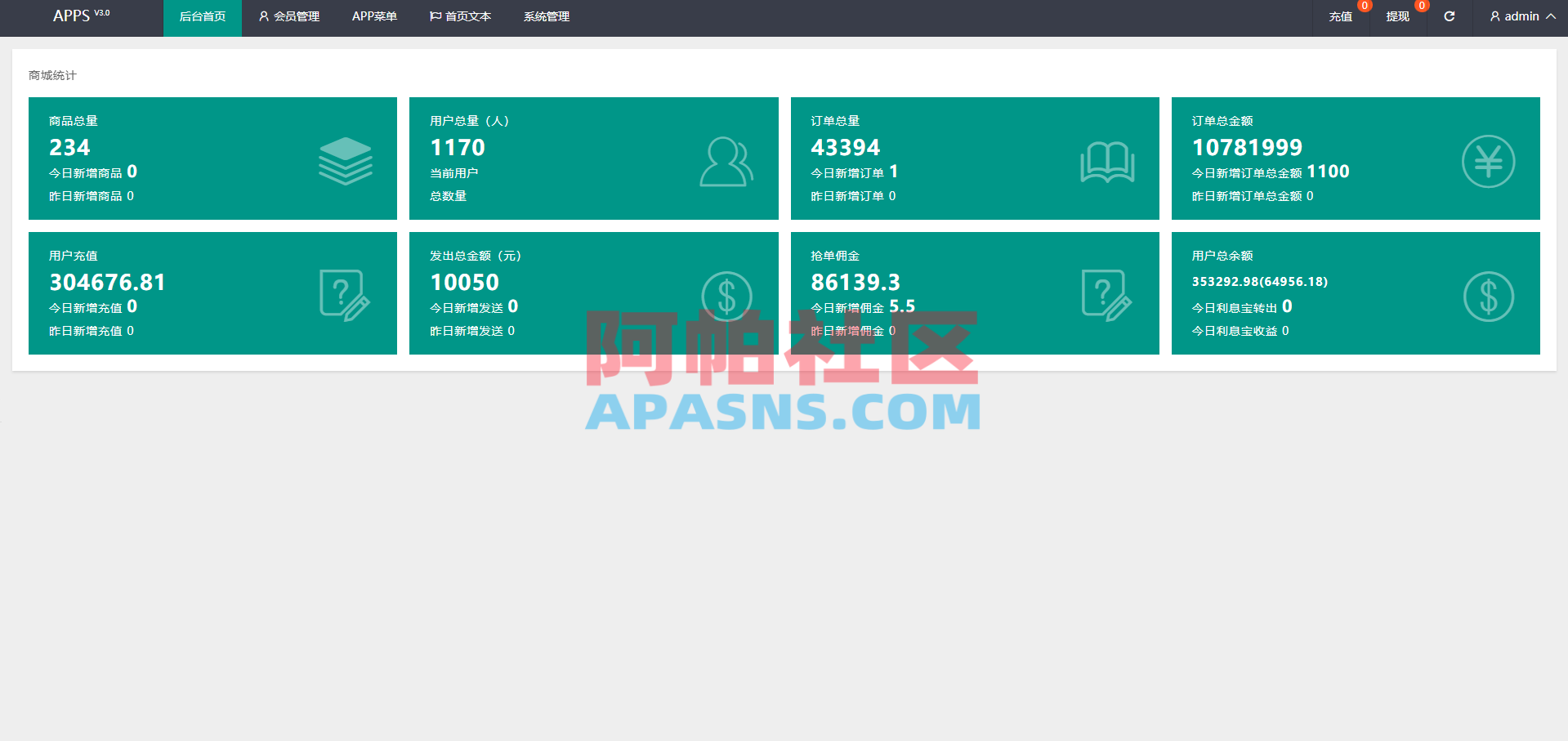Click the dollar icon on 用户总余额 card

(1488, 294)
